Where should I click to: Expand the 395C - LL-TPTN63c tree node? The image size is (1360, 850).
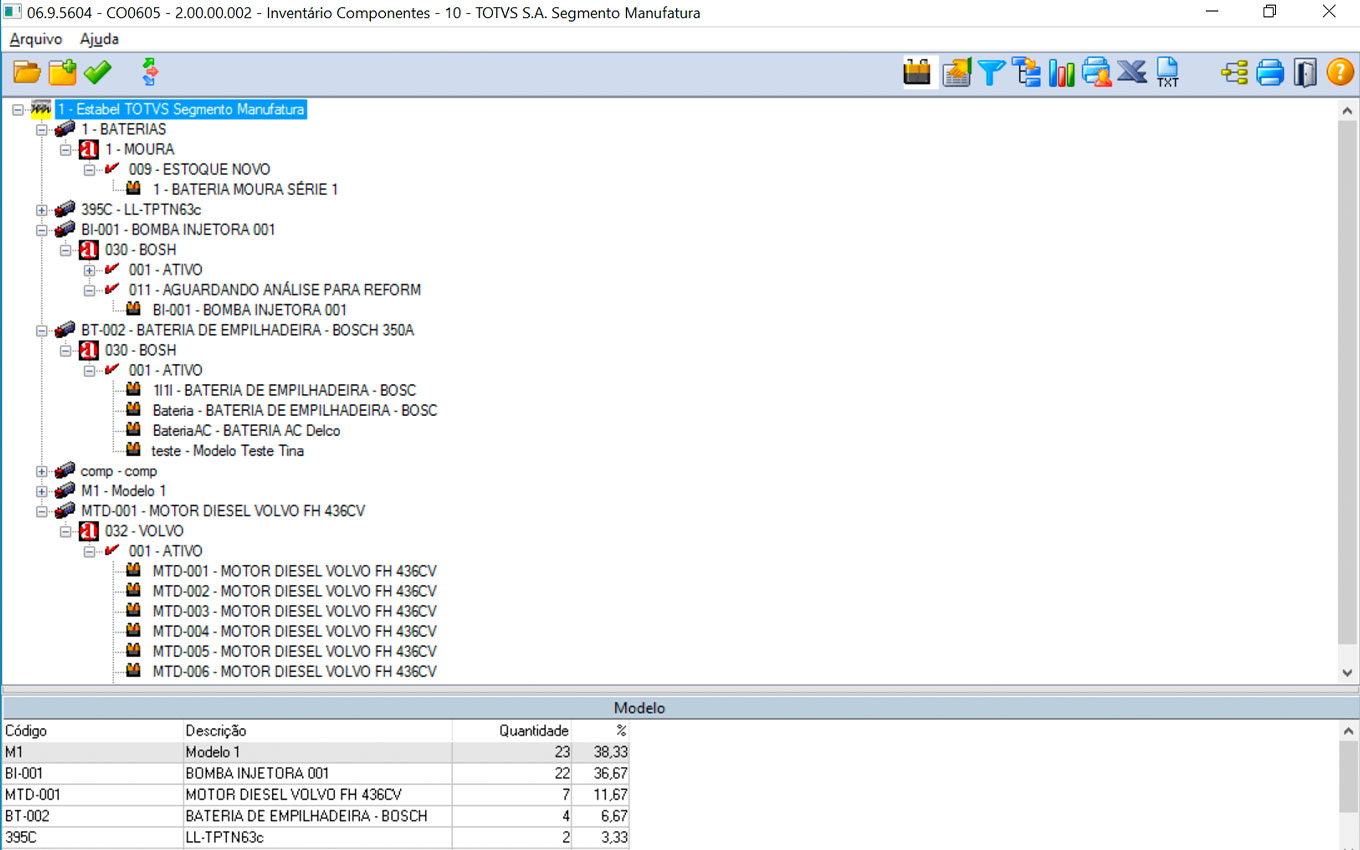41,210
